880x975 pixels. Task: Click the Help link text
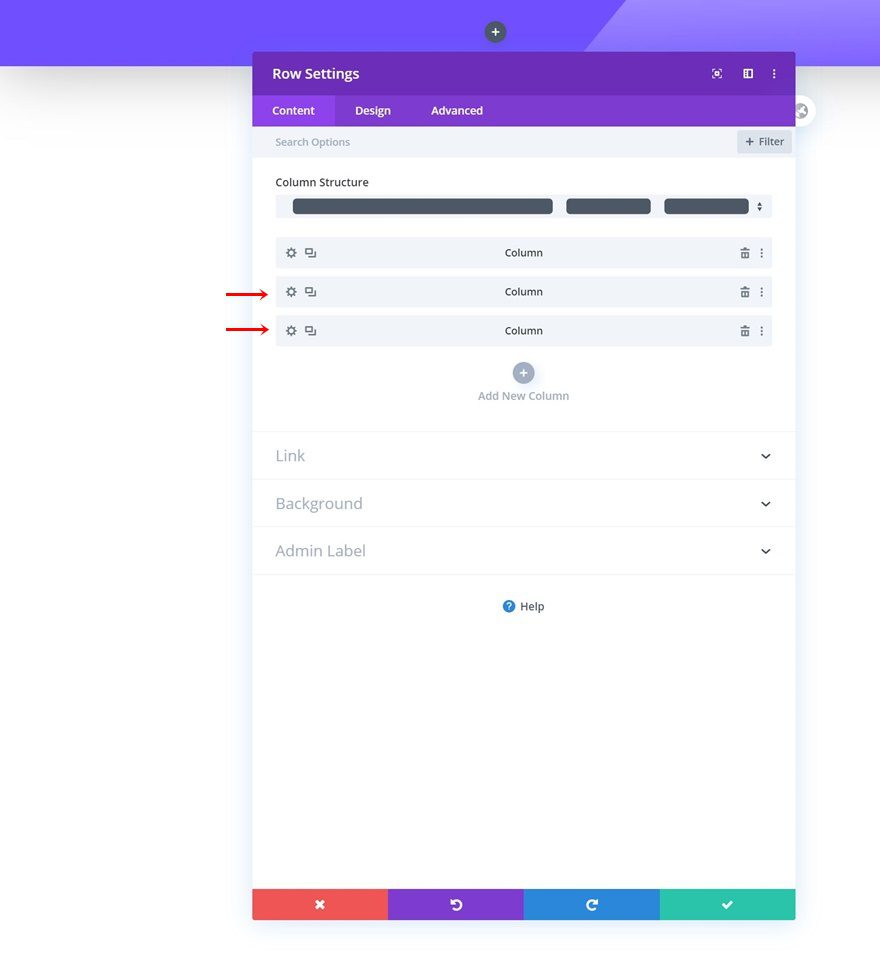[532, 606]
